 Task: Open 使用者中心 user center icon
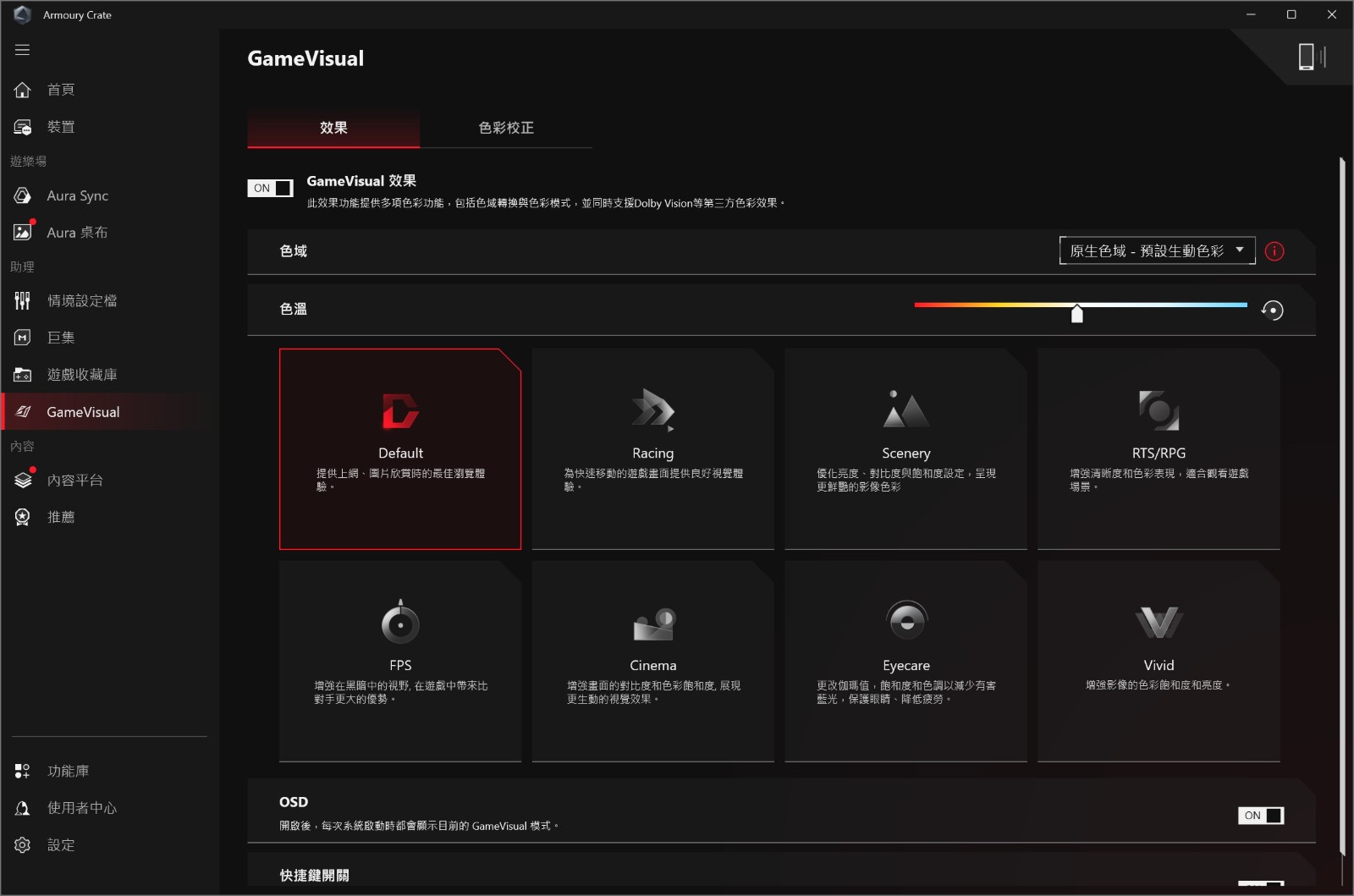[x=23, y=808]
